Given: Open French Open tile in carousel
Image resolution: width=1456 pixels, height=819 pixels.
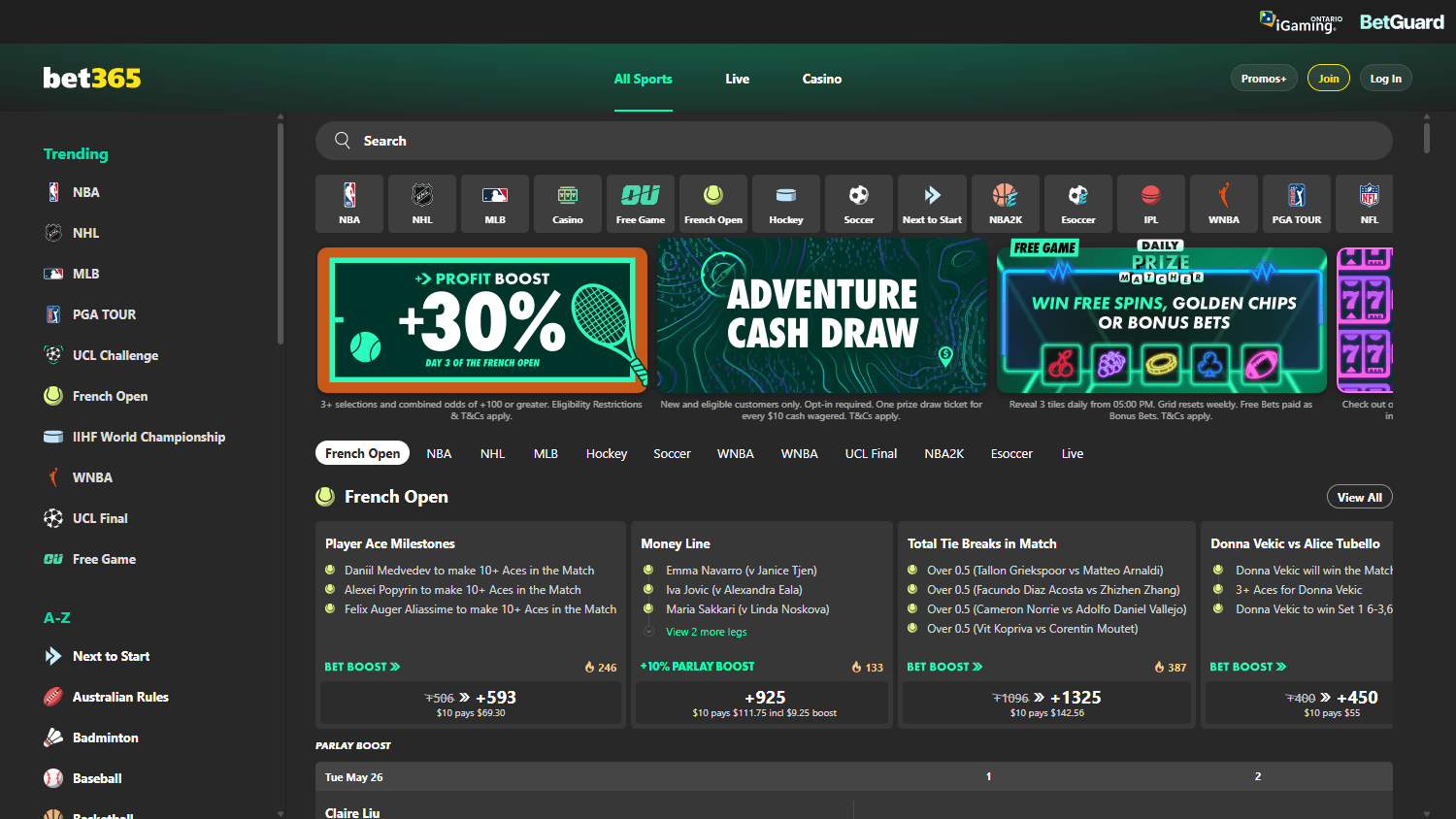Looking at the screenshot, I should (x=713, y=204).
